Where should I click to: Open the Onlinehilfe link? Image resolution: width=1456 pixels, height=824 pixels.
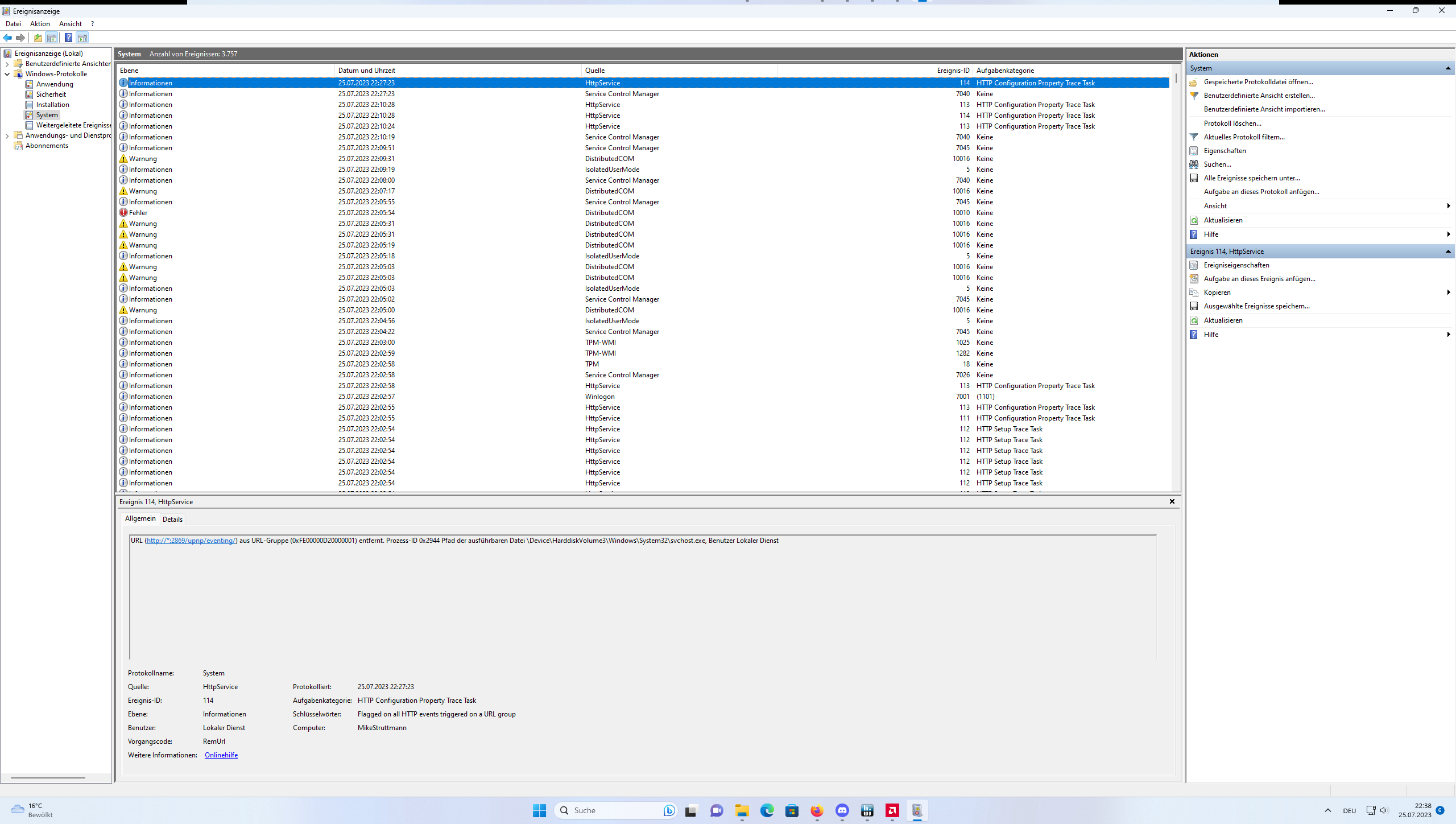tap(221, 755)
